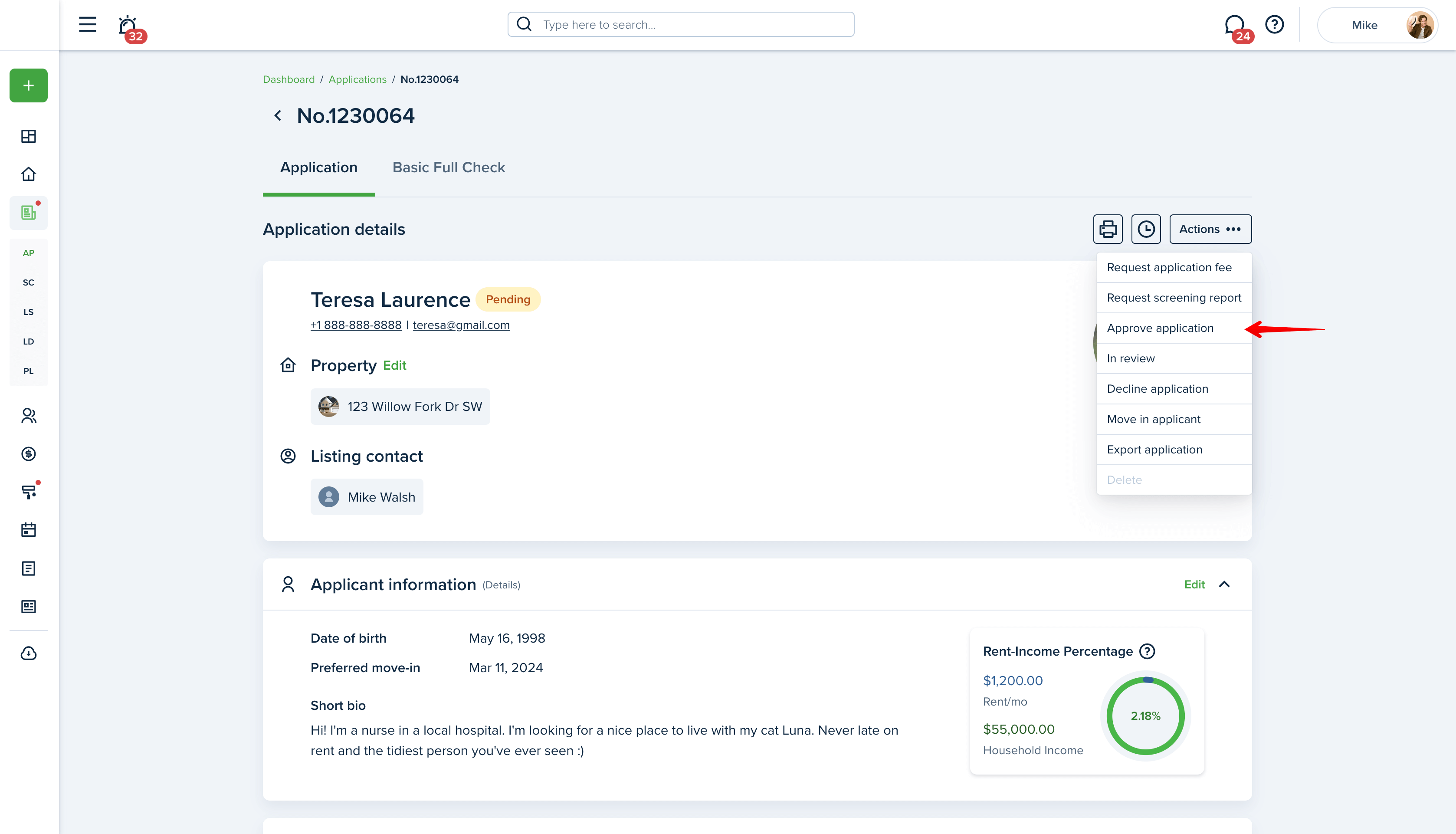The height and width of the screenshot is (834, 1456).
Task: Click the May 16, 1998 birth date
Action: click(507, 638)
